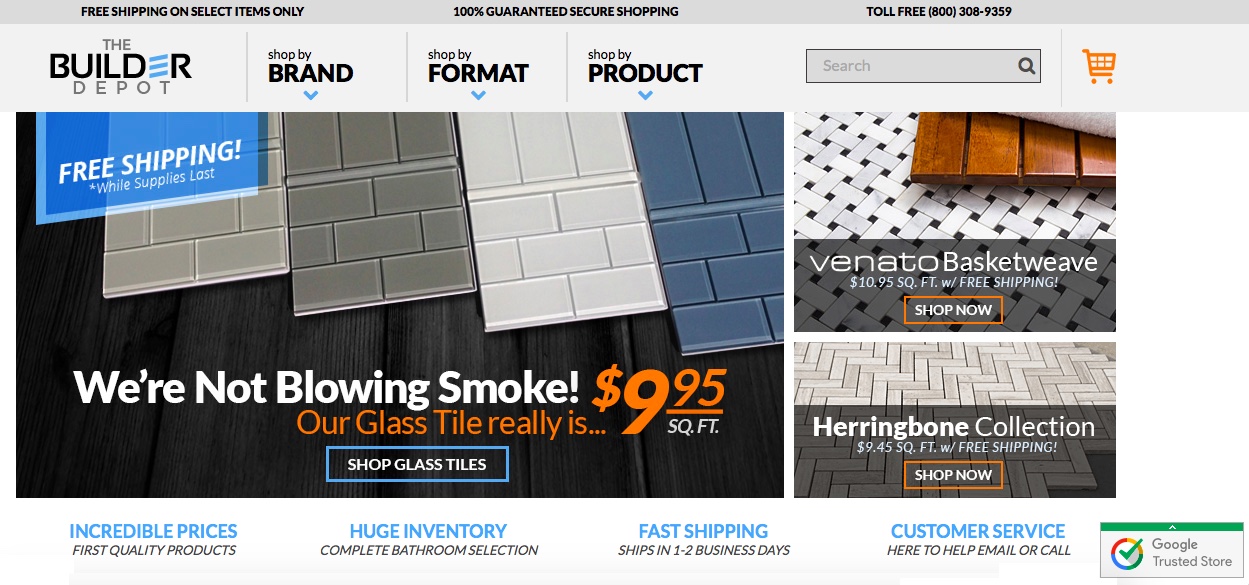The image size is (1249, 585).
Task: Expand the shop by Format chevron
Action: point(478,96)
